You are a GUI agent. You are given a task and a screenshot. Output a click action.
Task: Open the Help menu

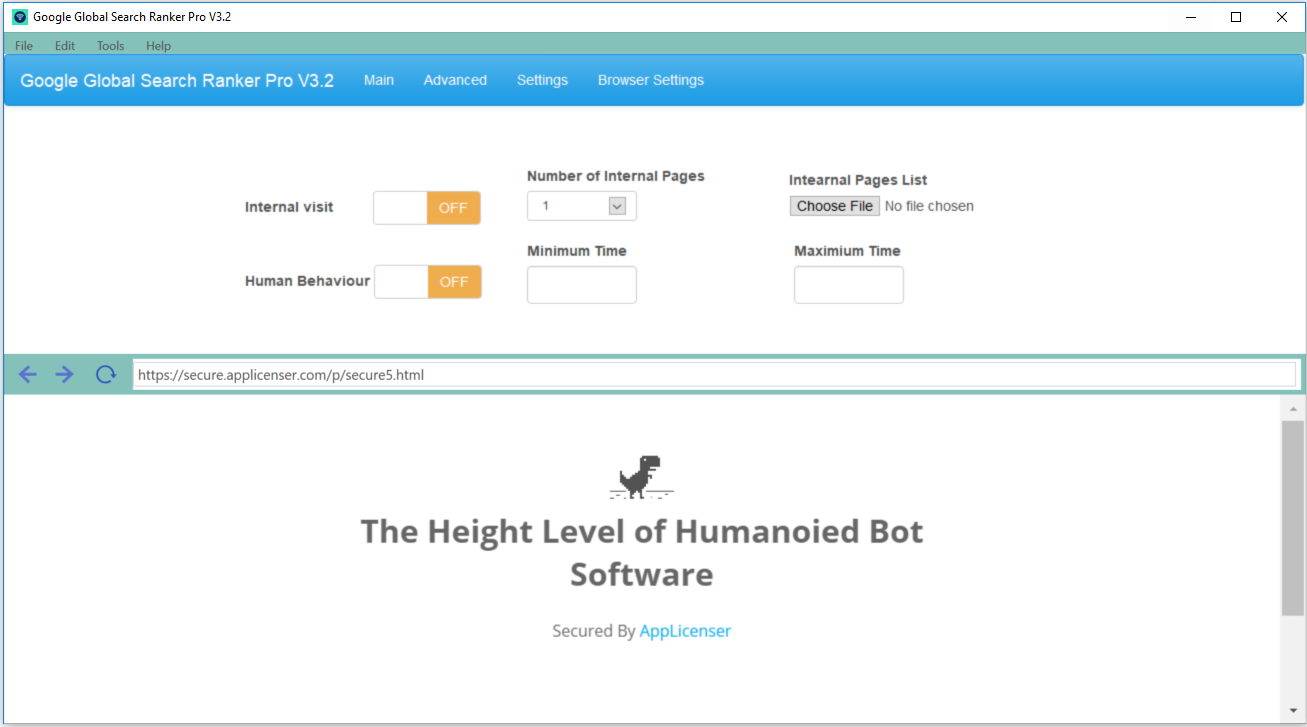tap(158, 46)
